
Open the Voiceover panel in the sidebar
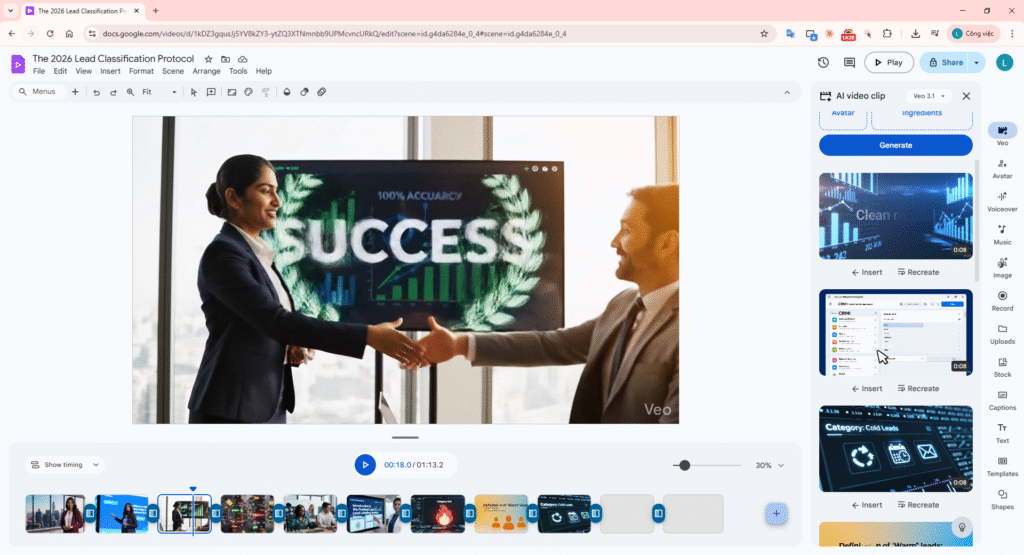[1002, 201]
